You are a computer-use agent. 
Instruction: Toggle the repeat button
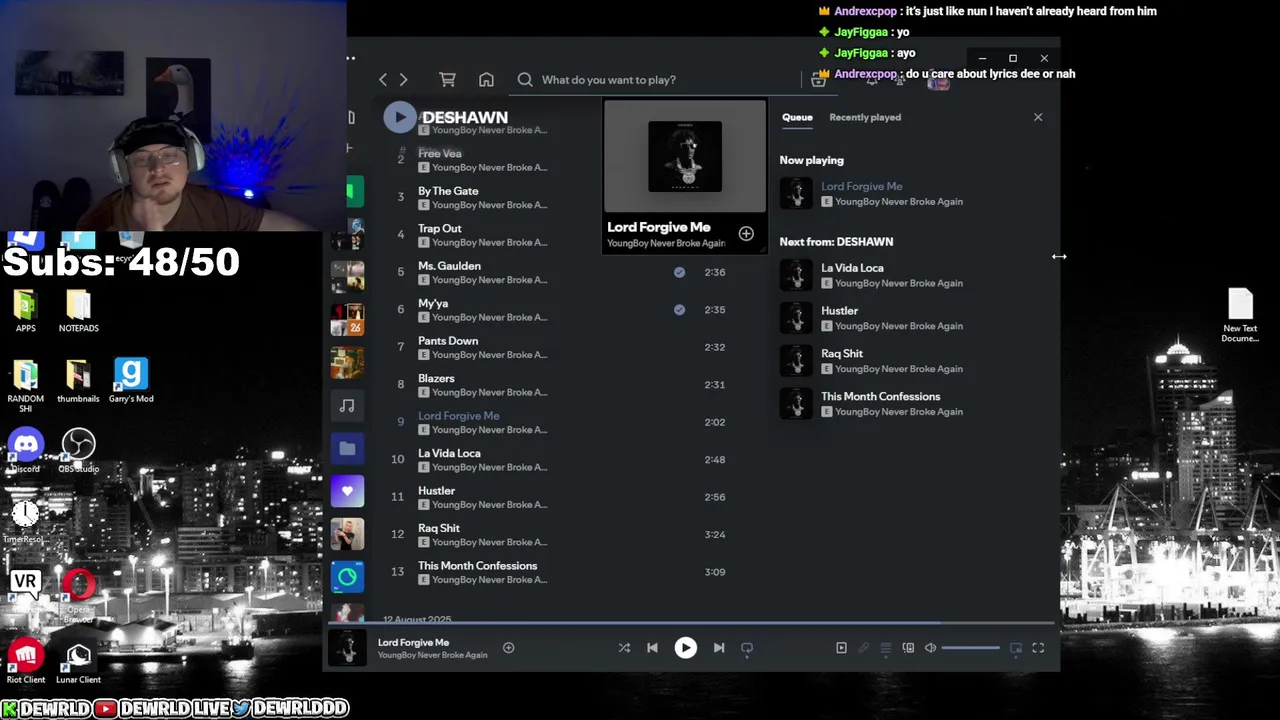point(746,648)
